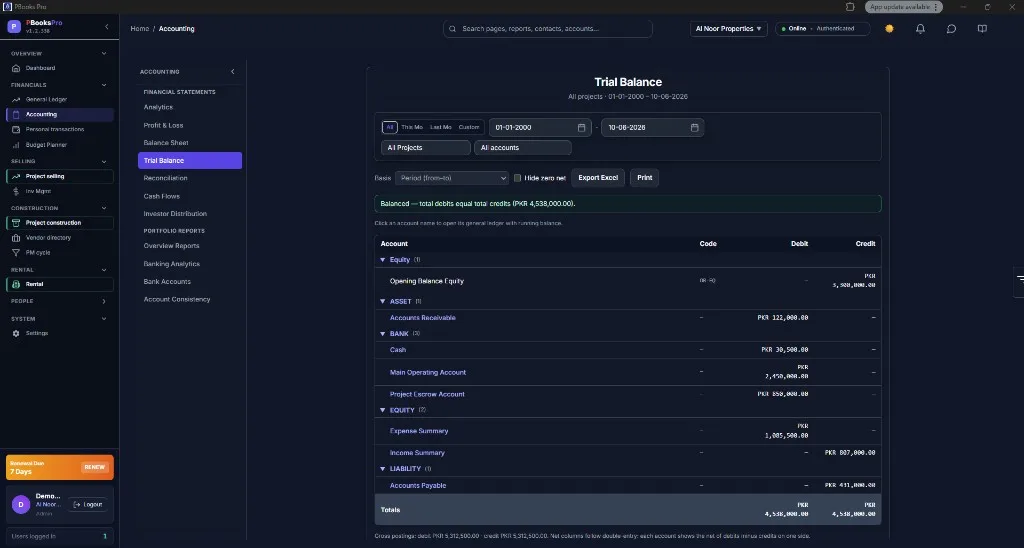Click the global search field
This screenshot has width=1024, height=548.
click(x=547, y=29)
